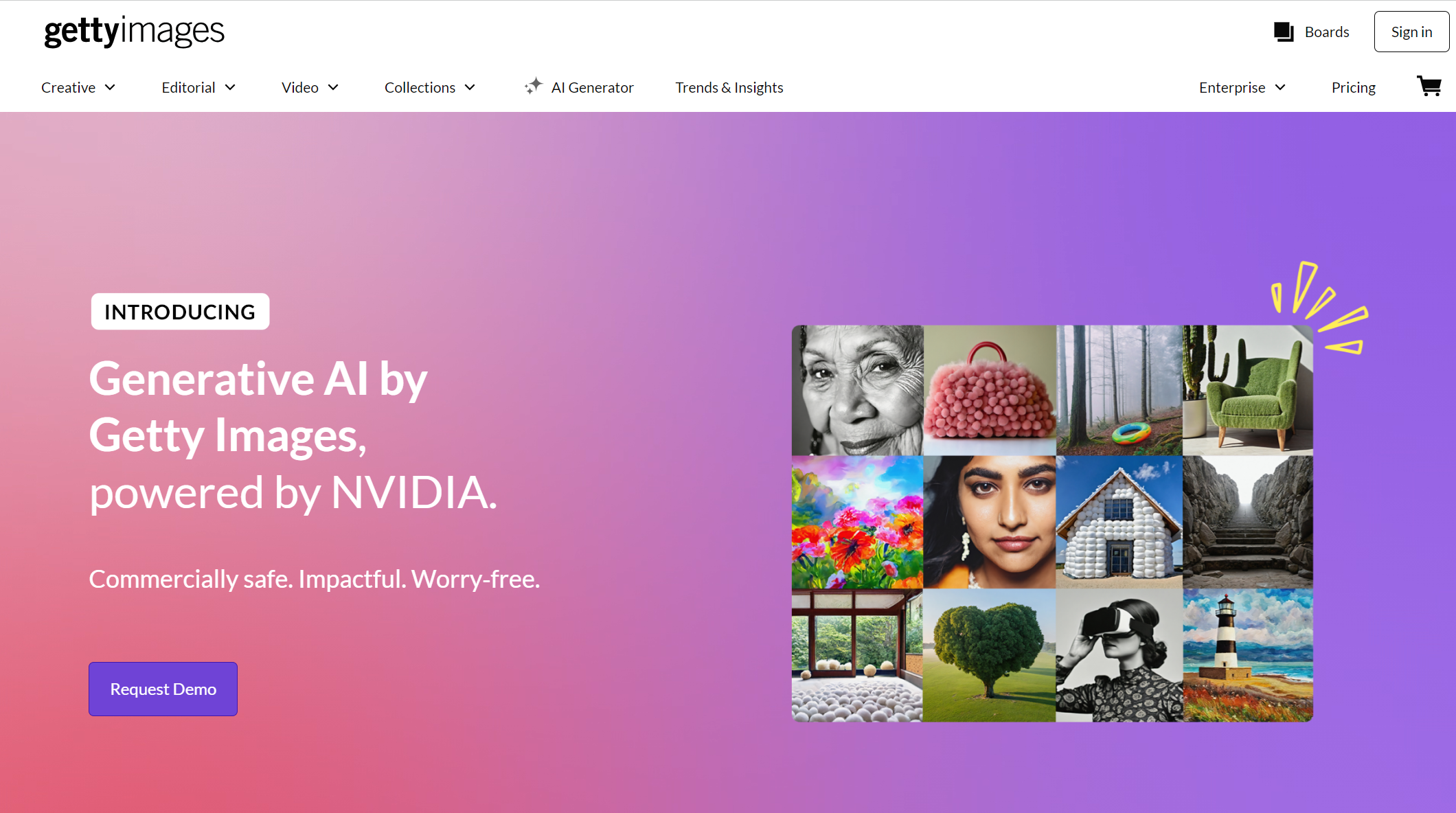Click the Sign In button
1456x813 pixels.
(x=1411, y=31)
